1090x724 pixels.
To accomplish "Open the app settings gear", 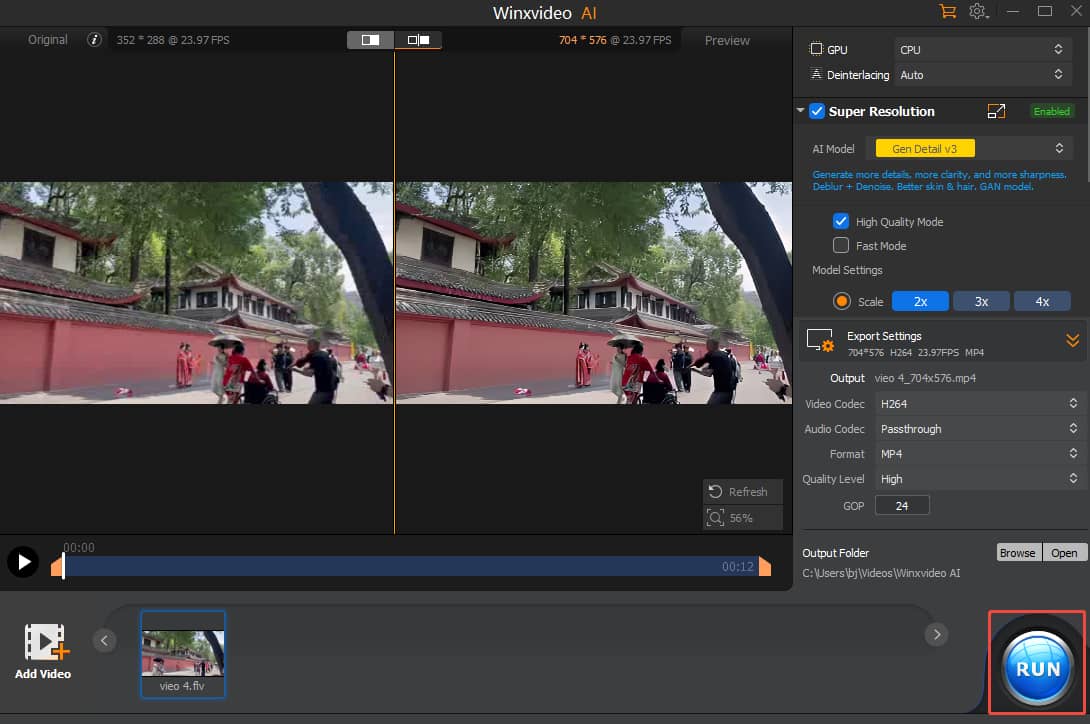I will [x=978, y=11].
